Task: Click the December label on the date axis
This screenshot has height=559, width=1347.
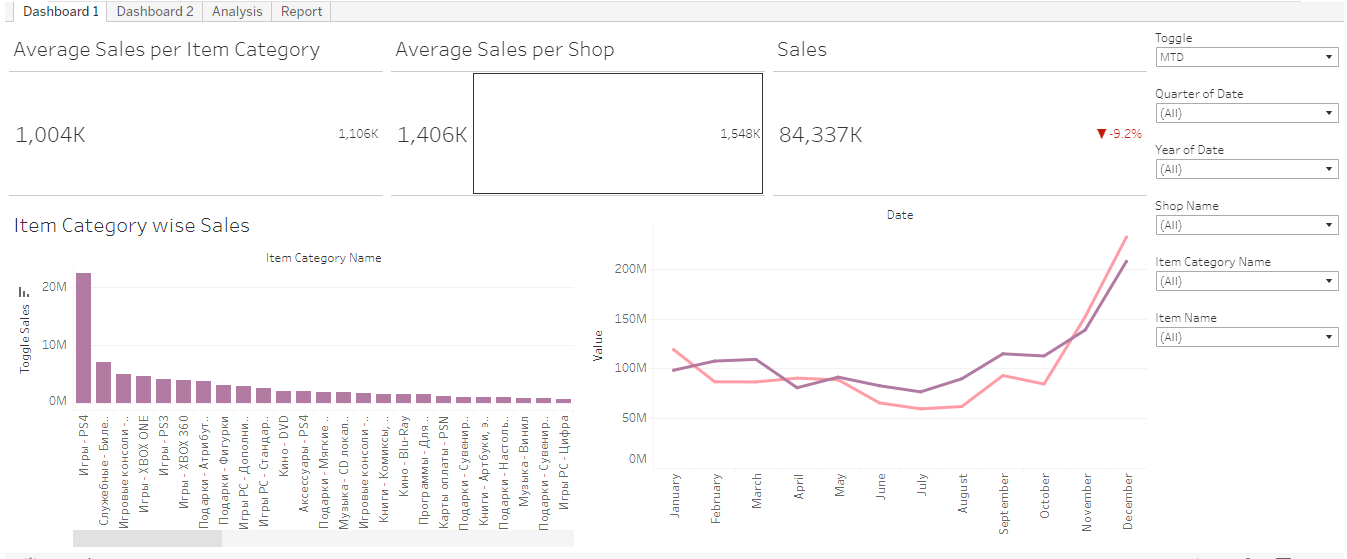Action: (1127, 501)
